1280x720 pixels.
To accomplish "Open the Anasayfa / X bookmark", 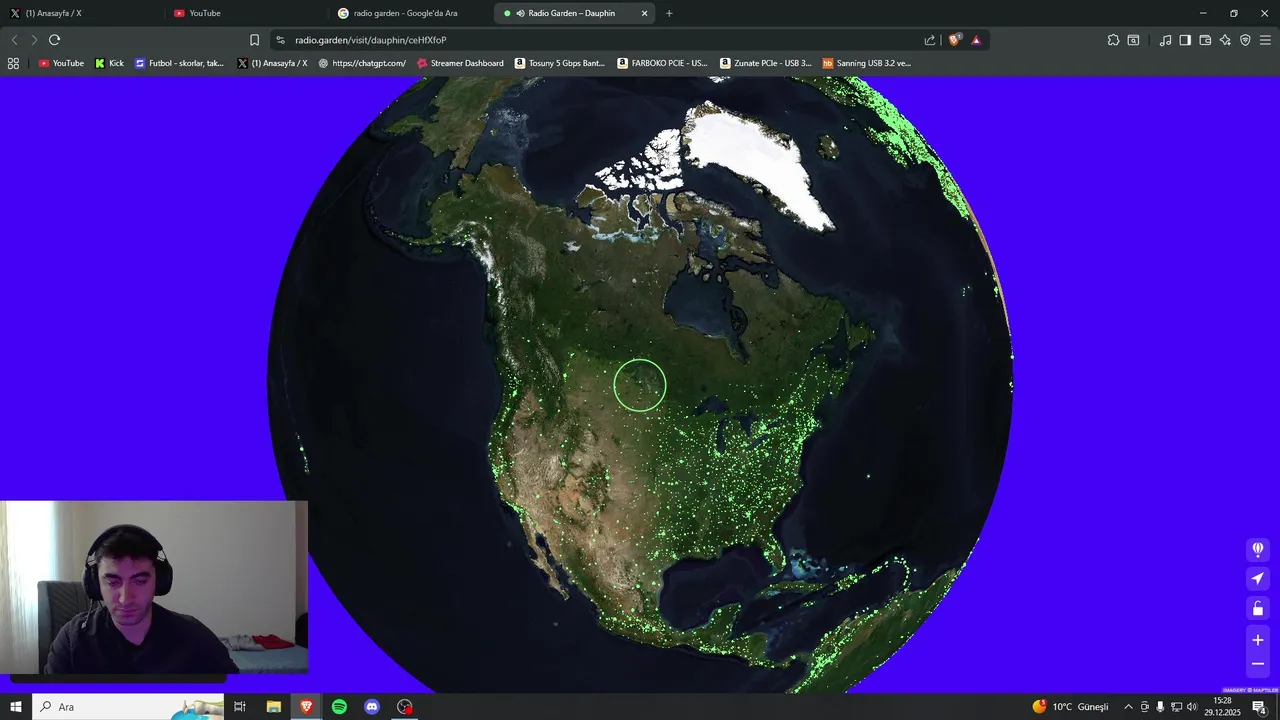I will tap(273, 63).
